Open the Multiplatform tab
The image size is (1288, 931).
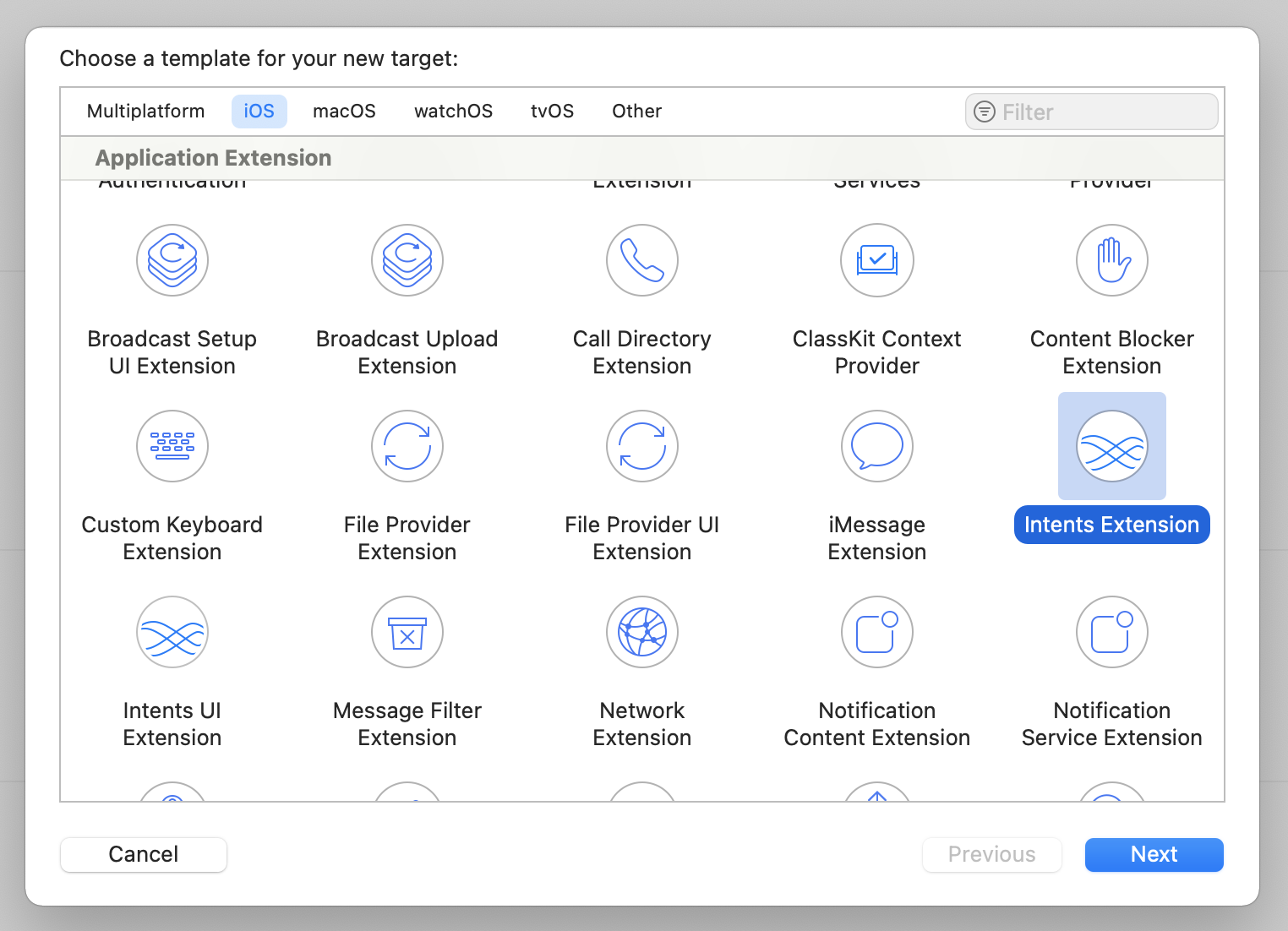[146, 112]
